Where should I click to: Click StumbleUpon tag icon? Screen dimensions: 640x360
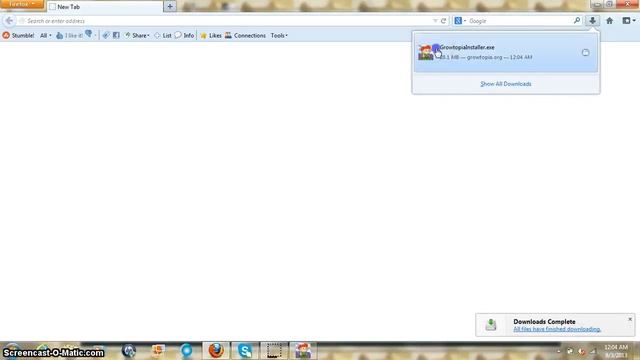tap(106, 36)
